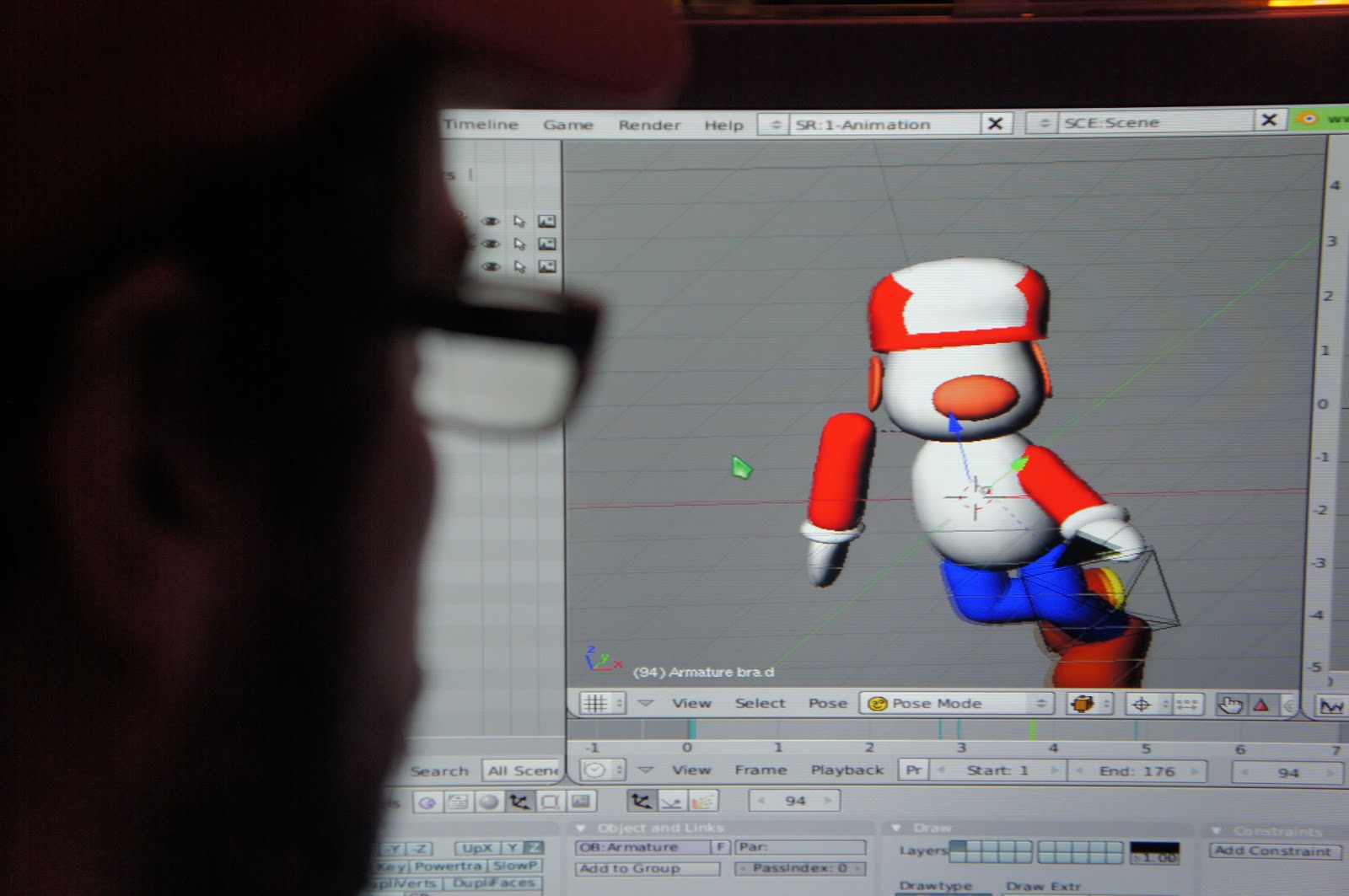1349x896 pixels.
Task: Collapse the Timeline header menus triangle
Action: [x=646, y=770]
